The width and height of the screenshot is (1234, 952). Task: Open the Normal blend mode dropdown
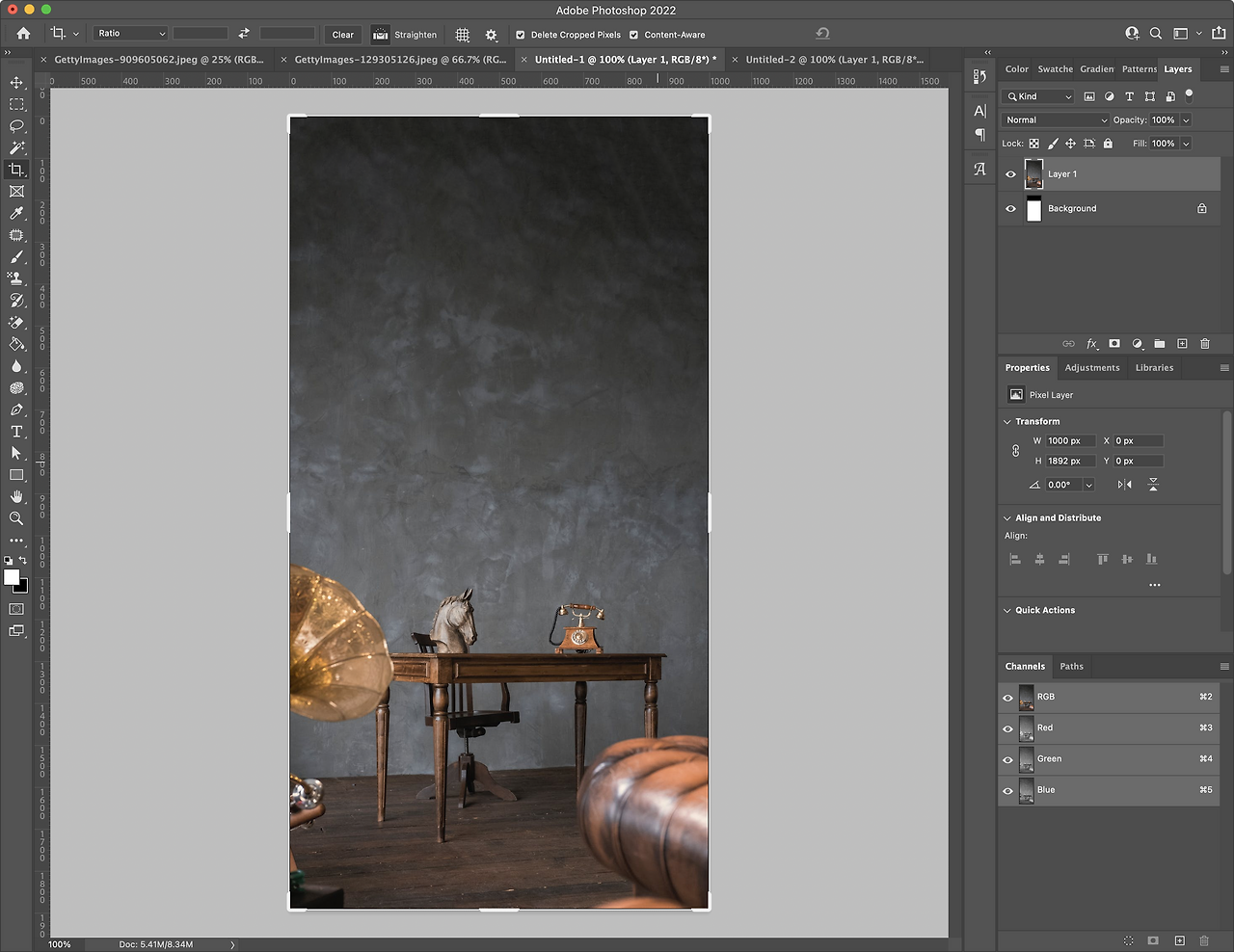[1056, 120]
